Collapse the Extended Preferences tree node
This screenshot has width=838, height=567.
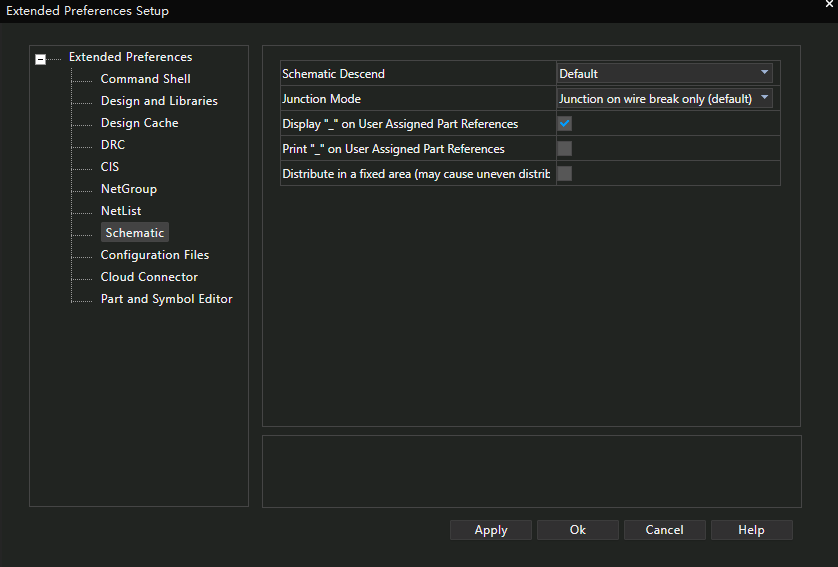coord(40,59)
